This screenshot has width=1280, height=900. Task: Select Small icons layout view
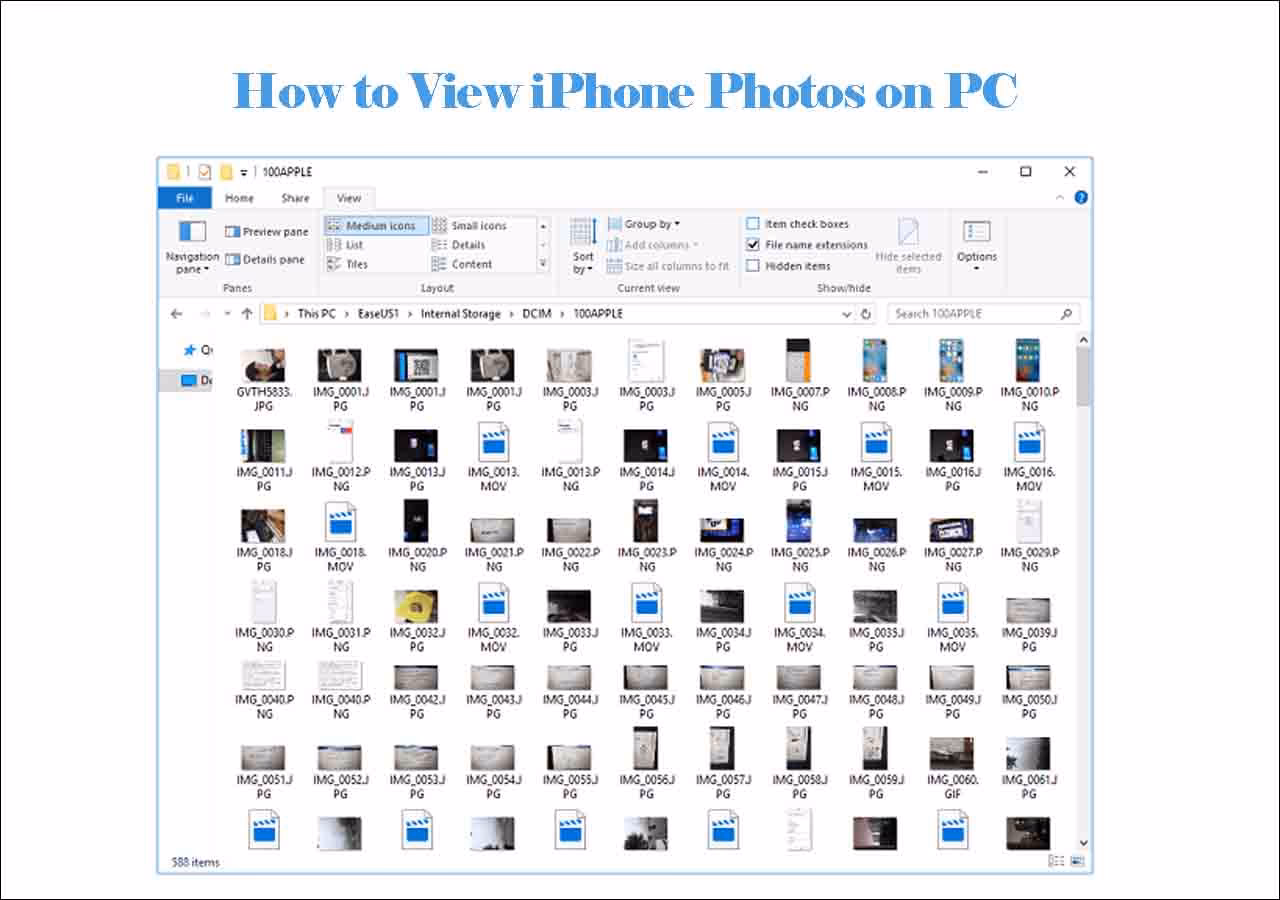[480, 225]
